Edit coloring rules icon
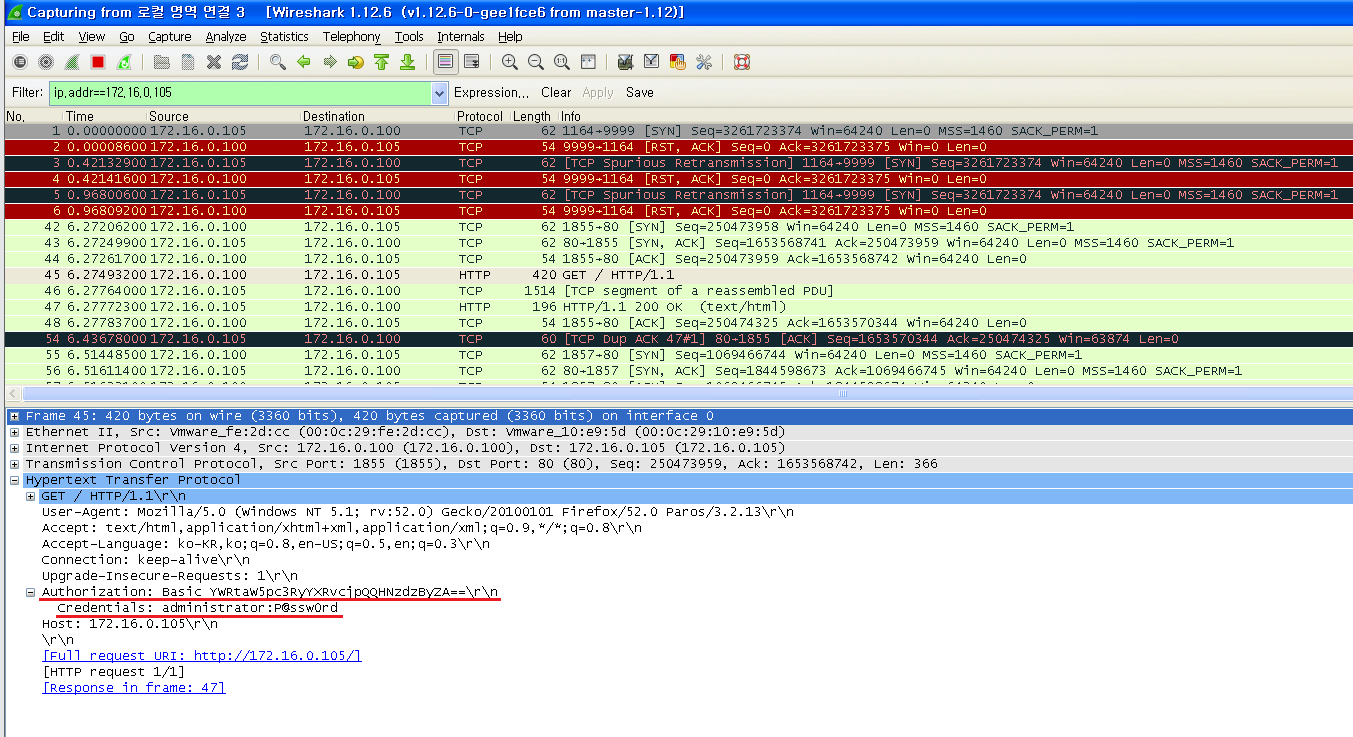Viewport: 1353px width, 737px height. pyautogui.click(x=678, y=62)
